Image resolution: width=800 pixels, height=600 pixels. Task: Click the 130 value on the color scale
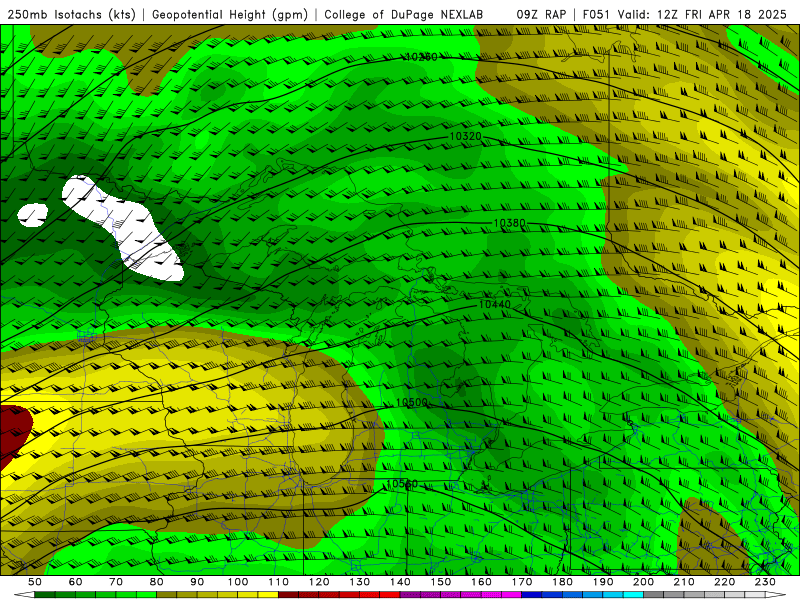pos(360,582)
